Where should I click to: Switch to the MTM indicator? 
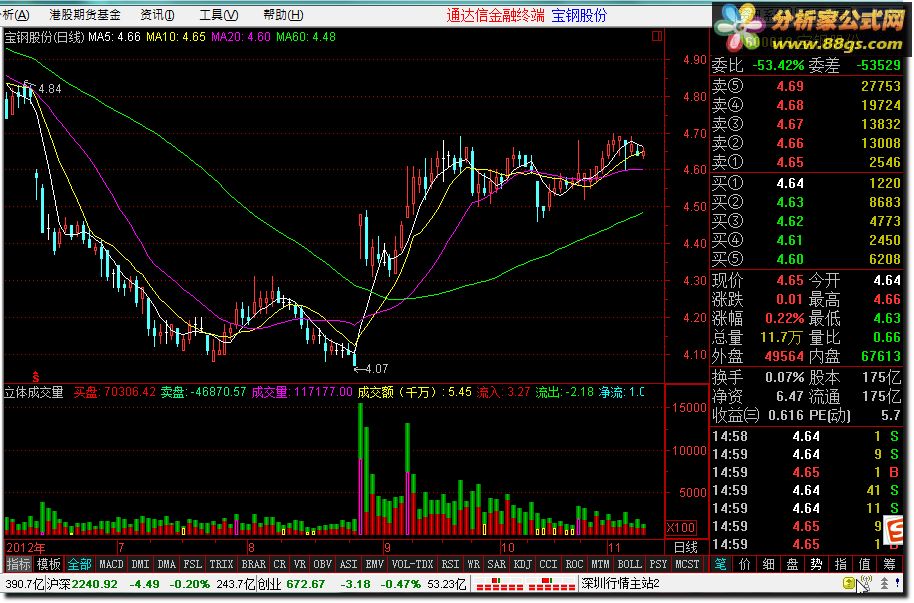coord(600,564)
